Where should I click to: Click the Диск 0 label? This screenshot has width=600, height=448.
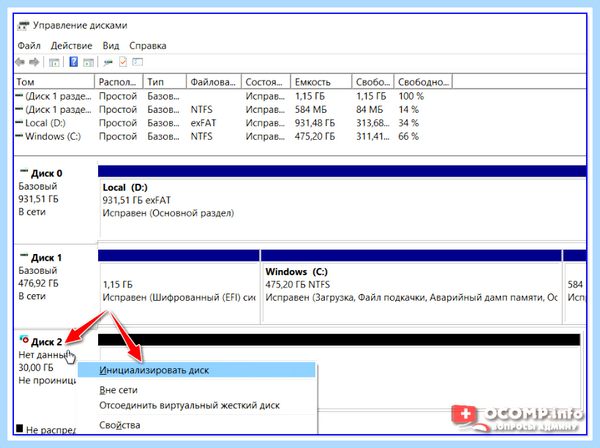(46, 173)
